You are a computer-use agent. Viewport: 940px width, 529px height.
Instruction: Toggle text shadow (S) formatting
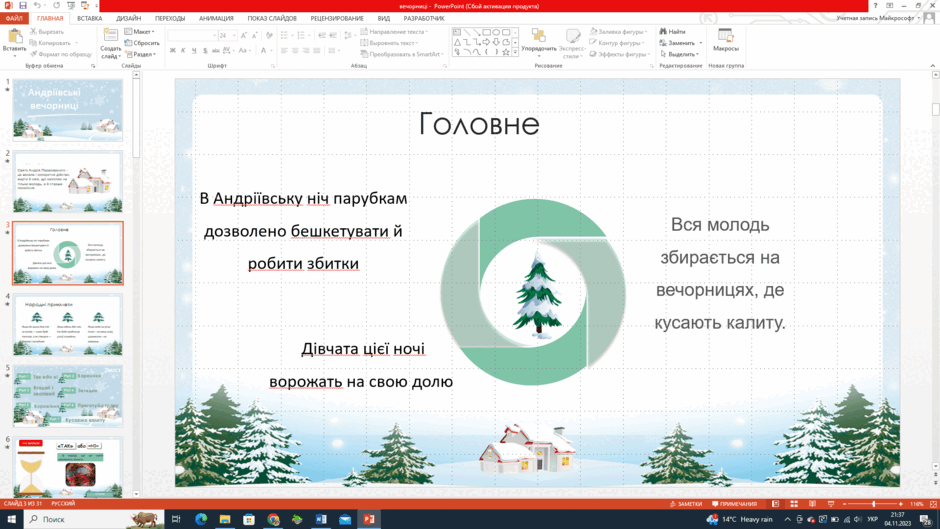[205, 51]
